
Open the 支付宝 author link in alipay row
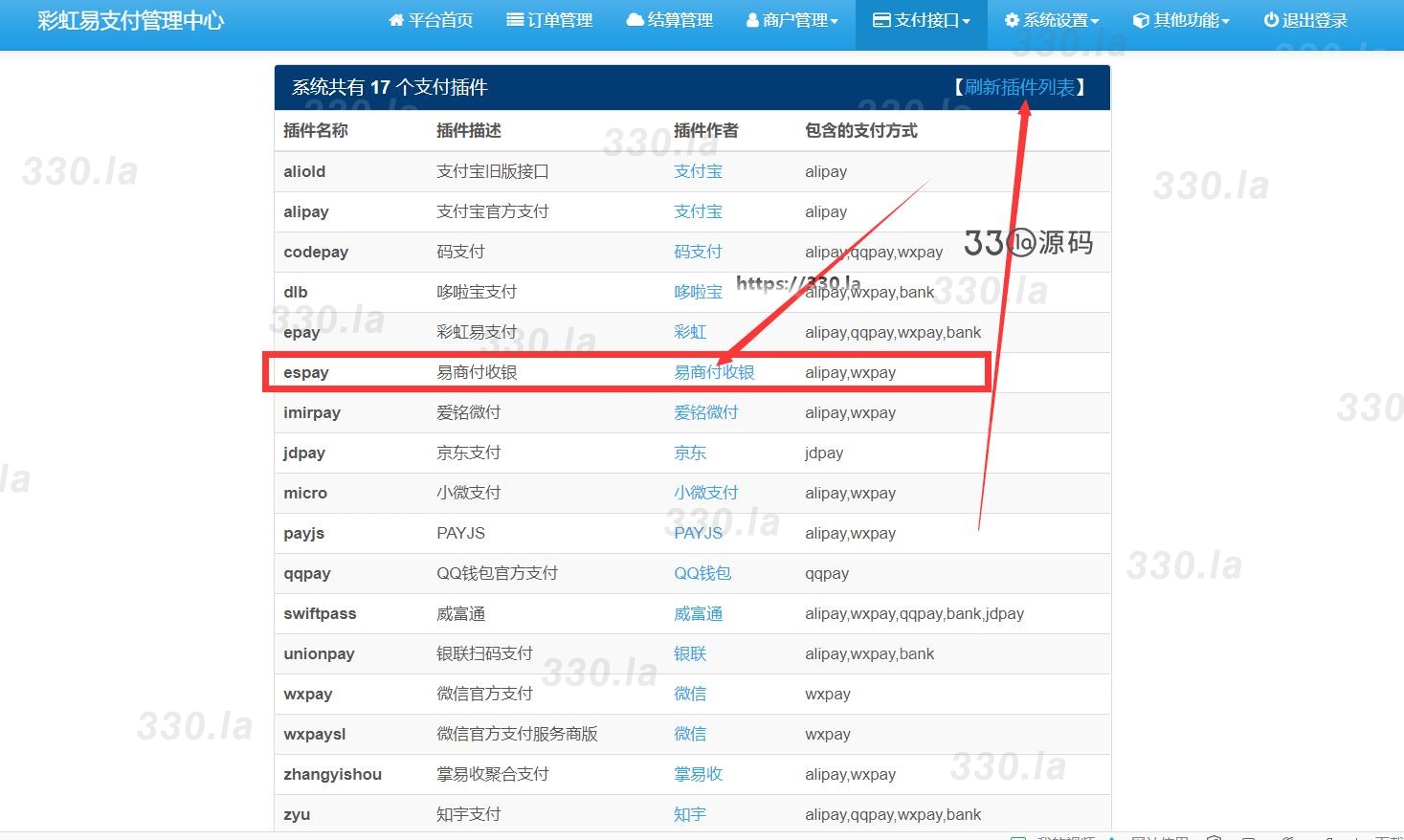(698, 211)
